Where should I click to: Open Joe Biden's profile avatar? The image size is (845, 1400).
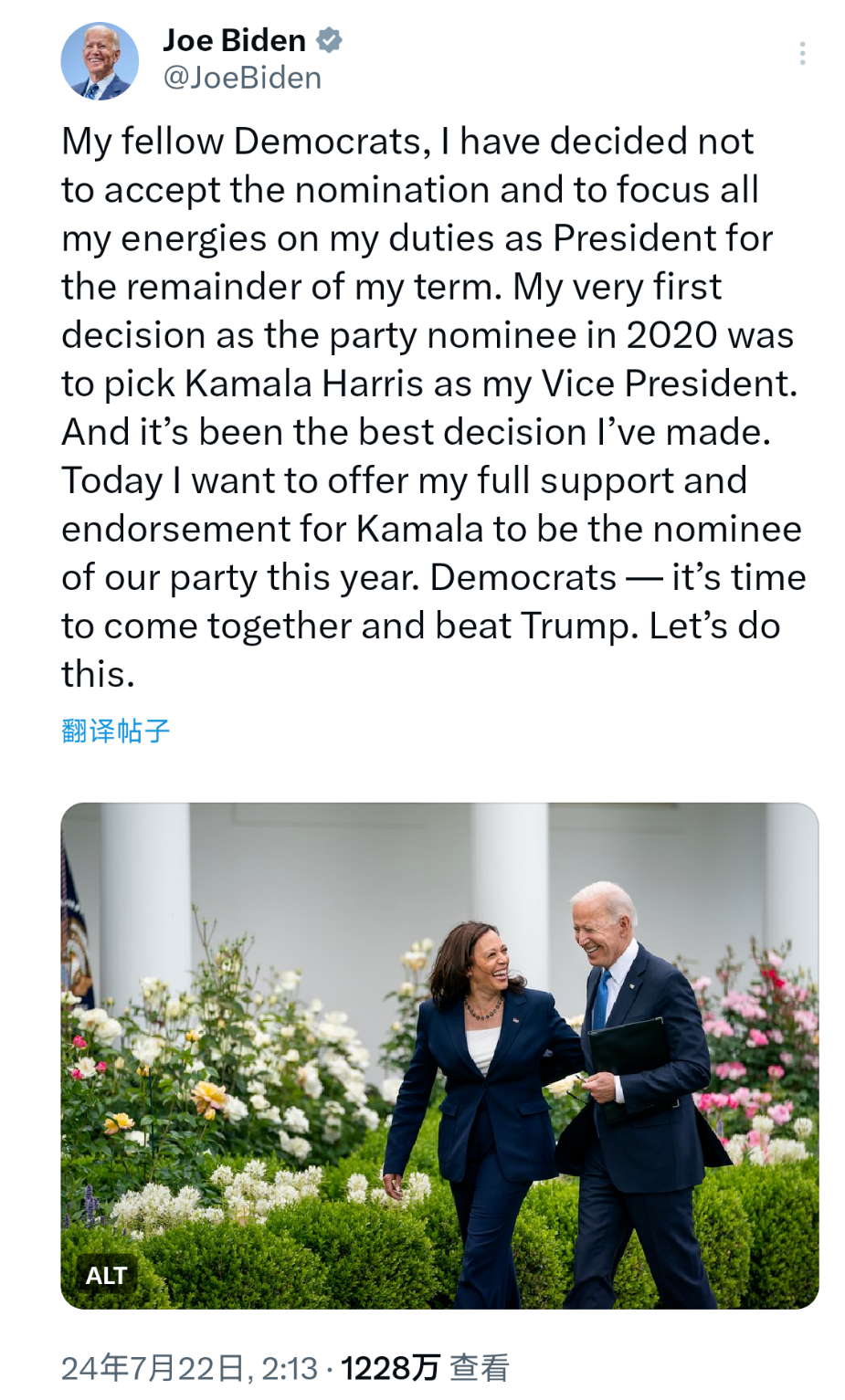point(100,61)
